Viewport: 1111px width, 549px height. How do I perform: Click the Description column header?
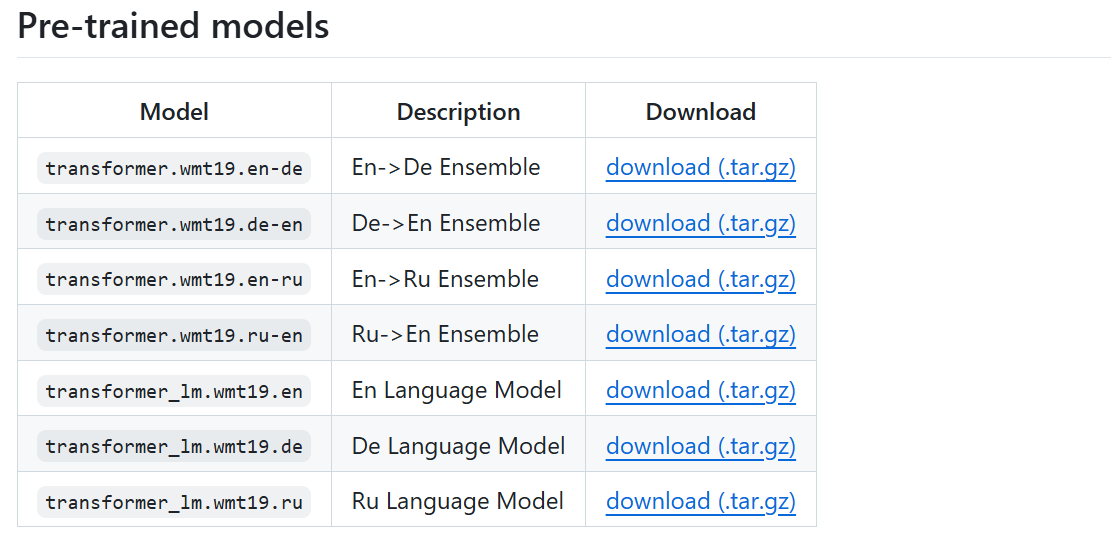point(458,112)
